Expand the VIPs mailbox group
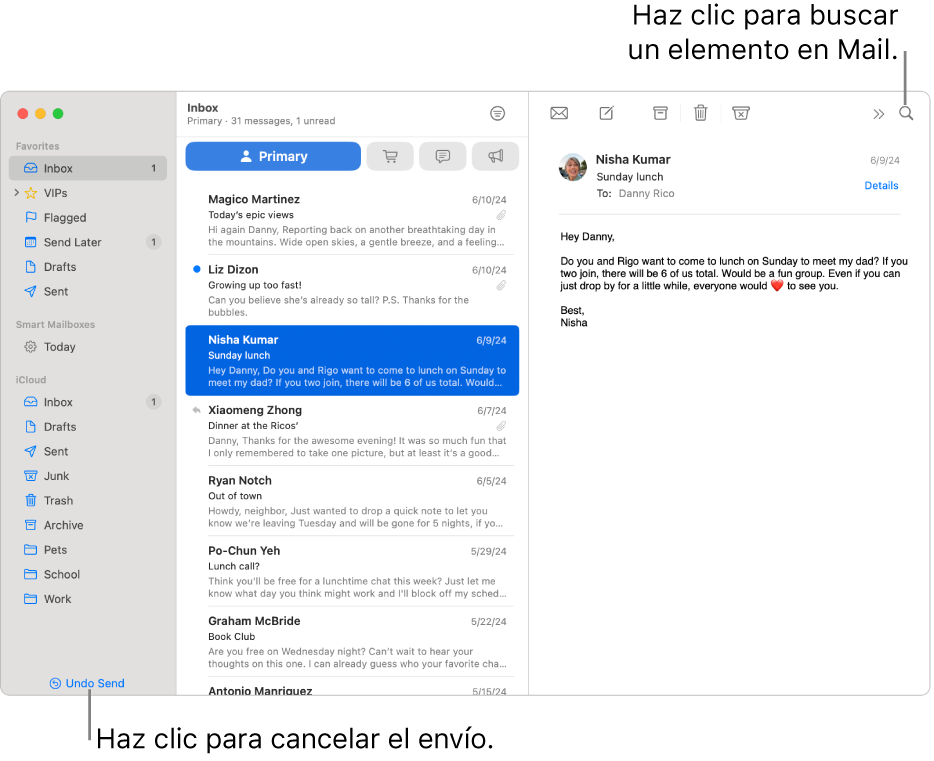This screenshot has height=761, width=934. (x=17, y=193)
